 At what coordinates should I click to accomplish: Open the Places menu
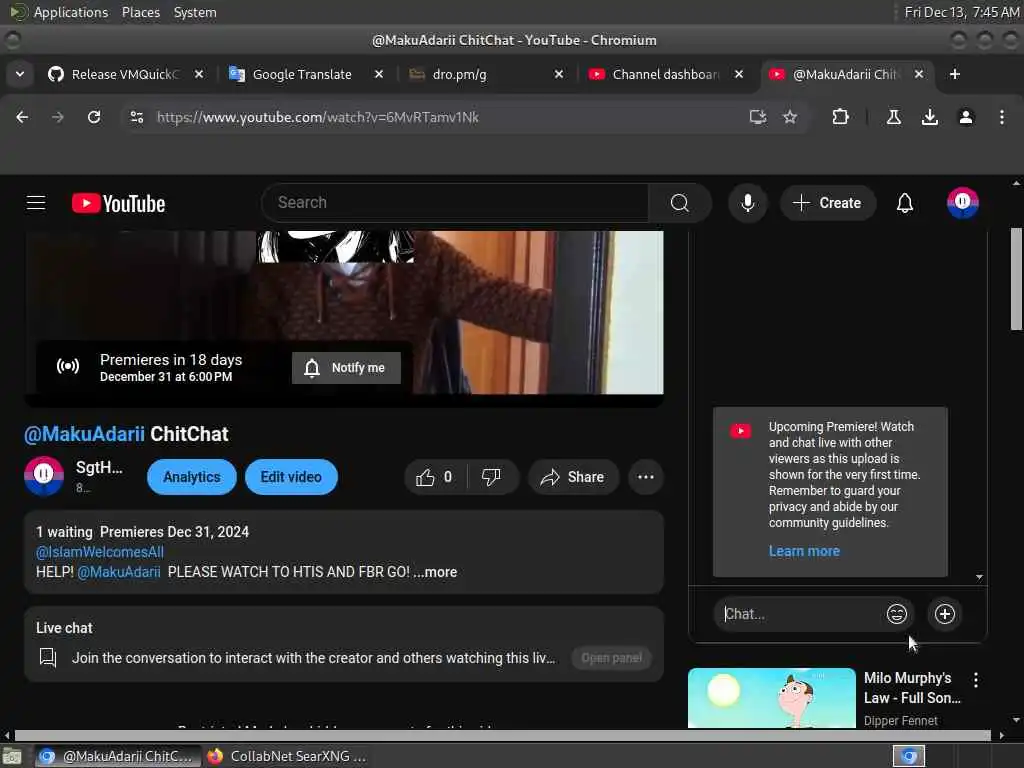point(140,12)
